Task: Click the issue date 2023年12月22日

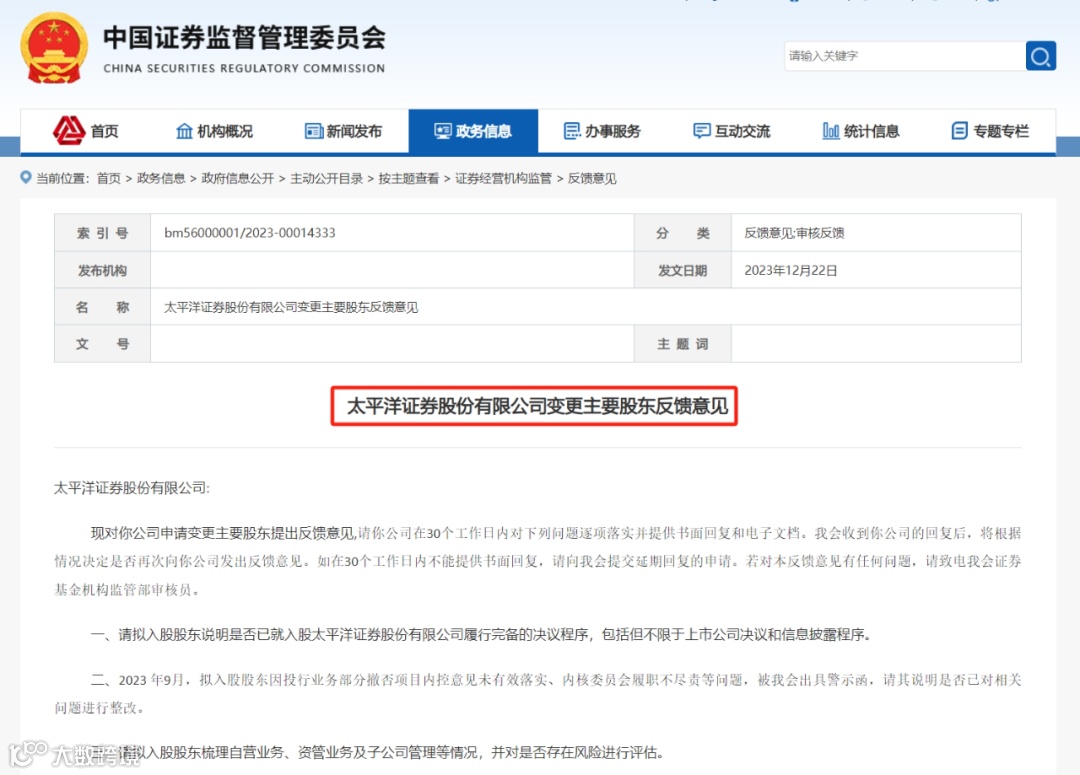Action: point(791,270)
